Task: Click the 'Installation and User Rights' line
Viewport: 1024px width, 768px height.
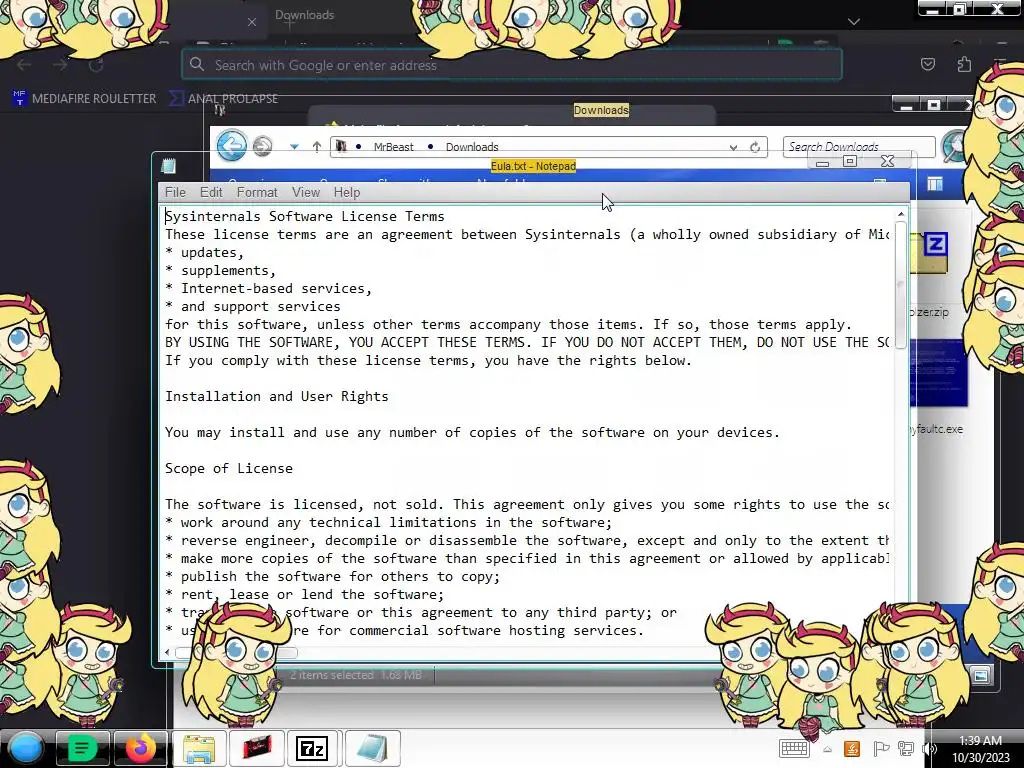Action: click(276, 396)
